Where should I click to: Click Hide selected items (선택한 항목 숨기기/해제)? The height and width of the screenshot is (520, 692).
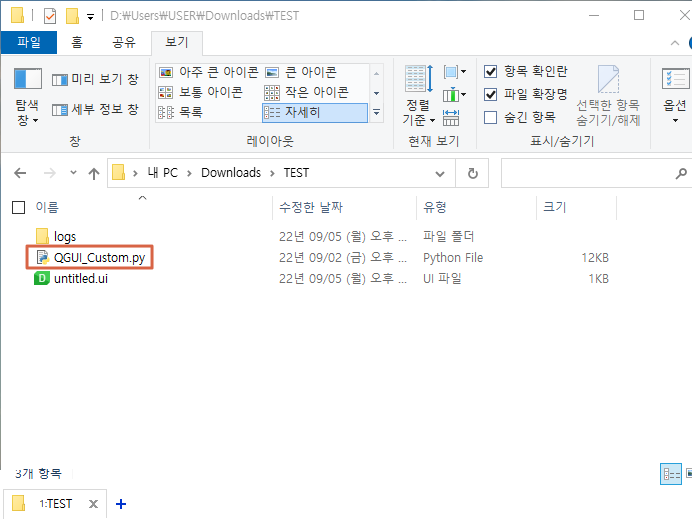tap(608, 95)
